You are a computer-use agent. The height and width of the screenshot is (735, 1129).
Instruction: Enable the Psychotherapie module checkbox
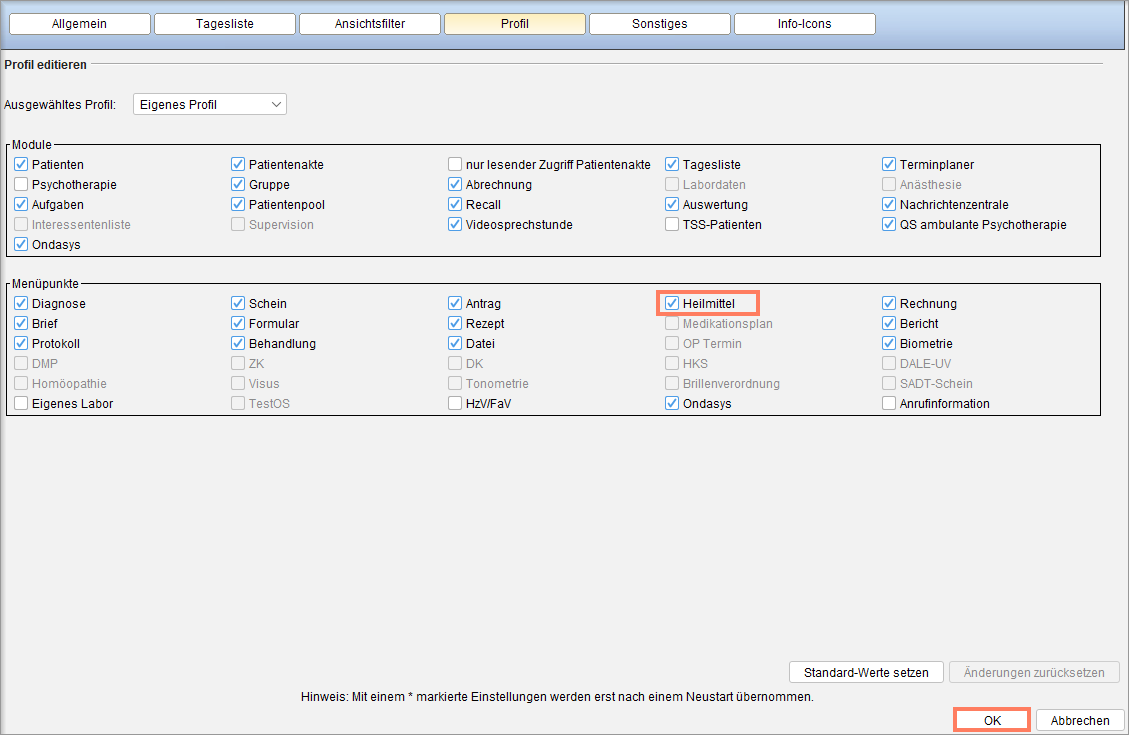coord(21,184)
